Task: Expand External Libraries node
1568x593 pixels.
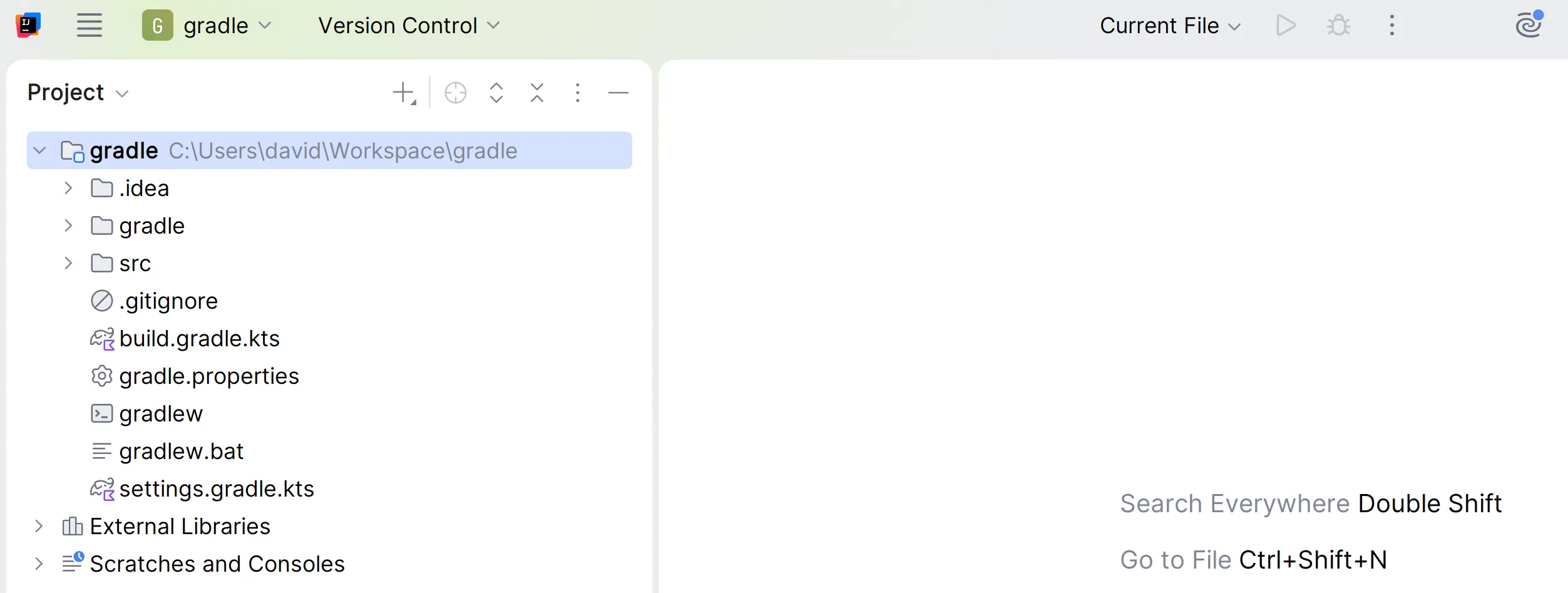Action: click(39, 527)
